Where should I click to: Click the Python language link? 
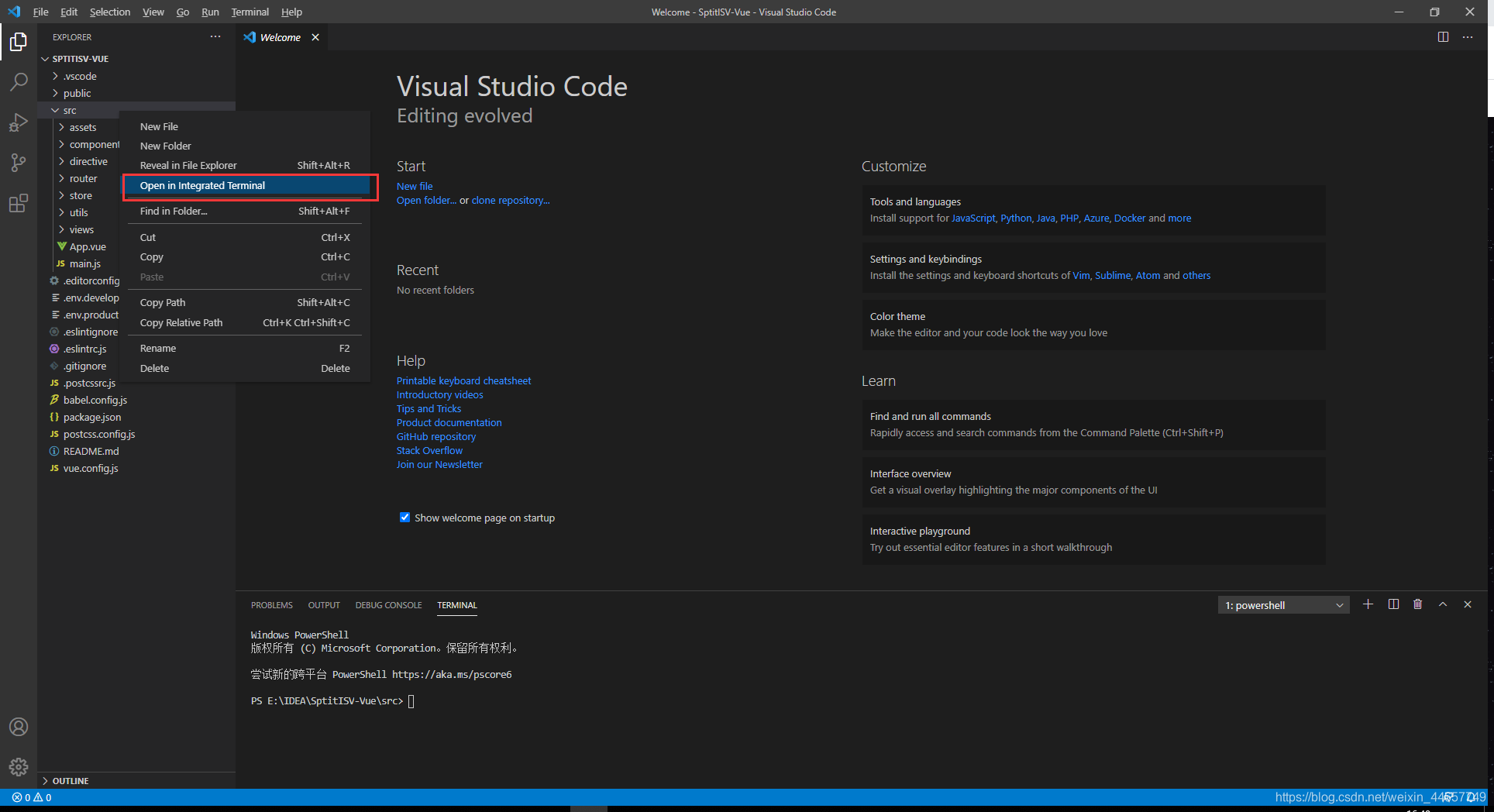(x=1016, y=218)
